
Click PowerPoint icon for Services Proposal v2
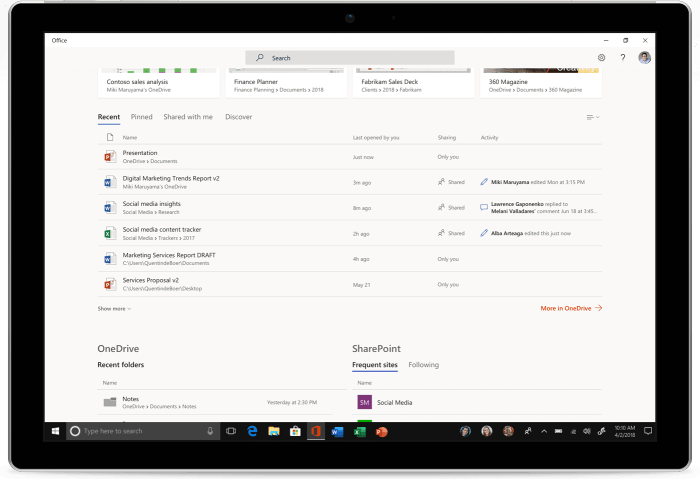tap(110, 284)
